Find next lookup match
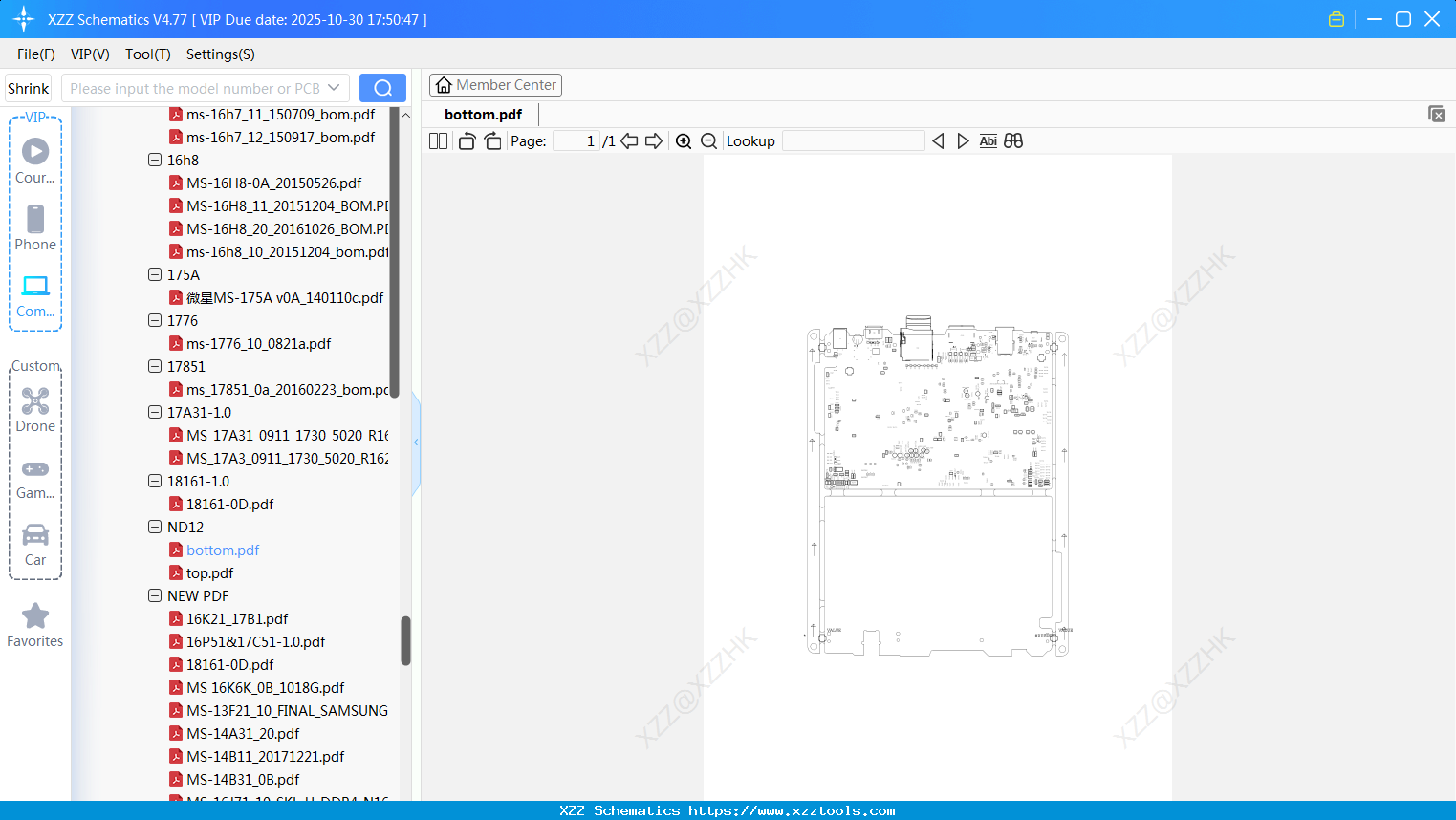This screenshot has width=1456, height=820. 963,141
